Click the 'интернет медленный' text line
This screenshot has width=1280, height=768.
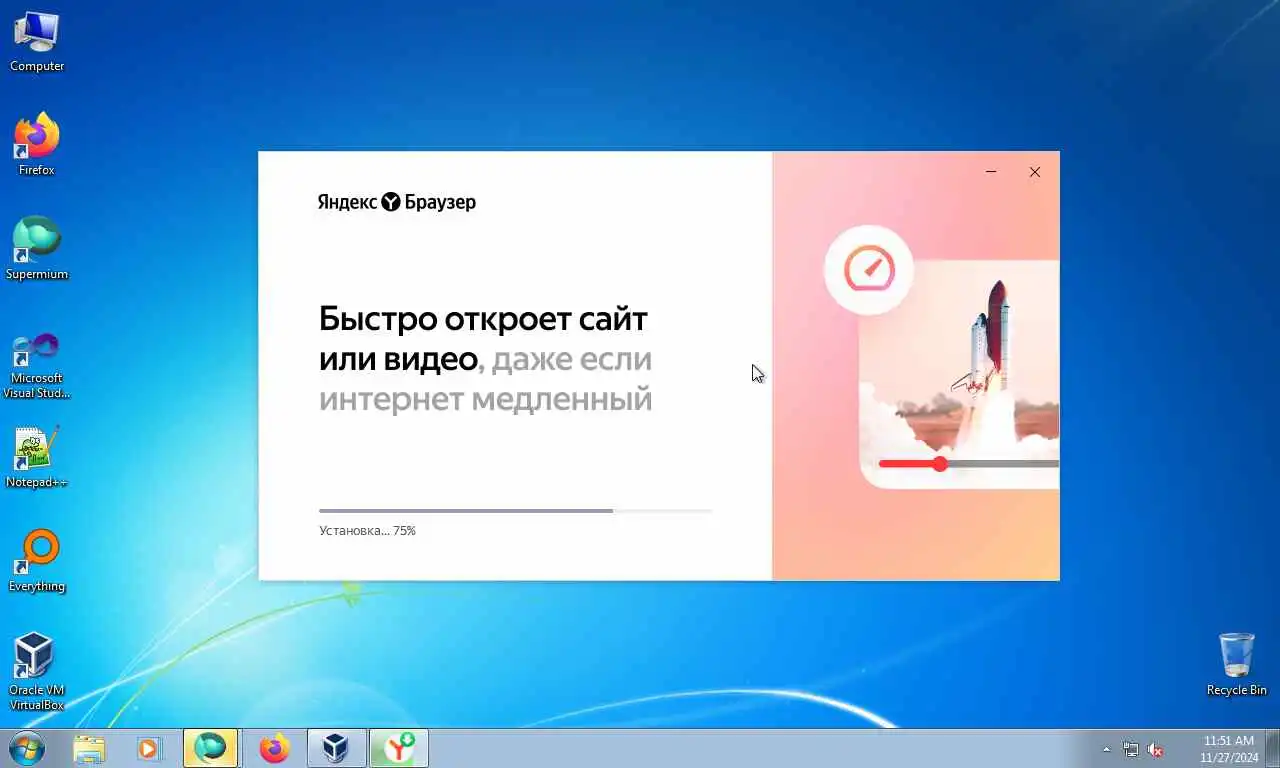[x=485, y=399]
